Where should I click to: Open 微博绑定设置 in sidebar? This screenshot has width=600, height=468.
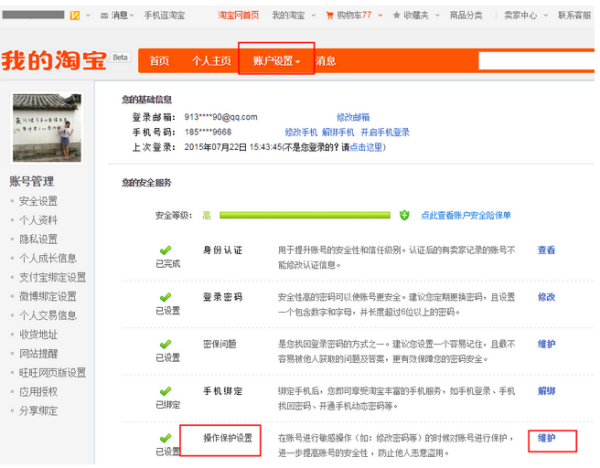pyautogui.click(x=48, y=297)
